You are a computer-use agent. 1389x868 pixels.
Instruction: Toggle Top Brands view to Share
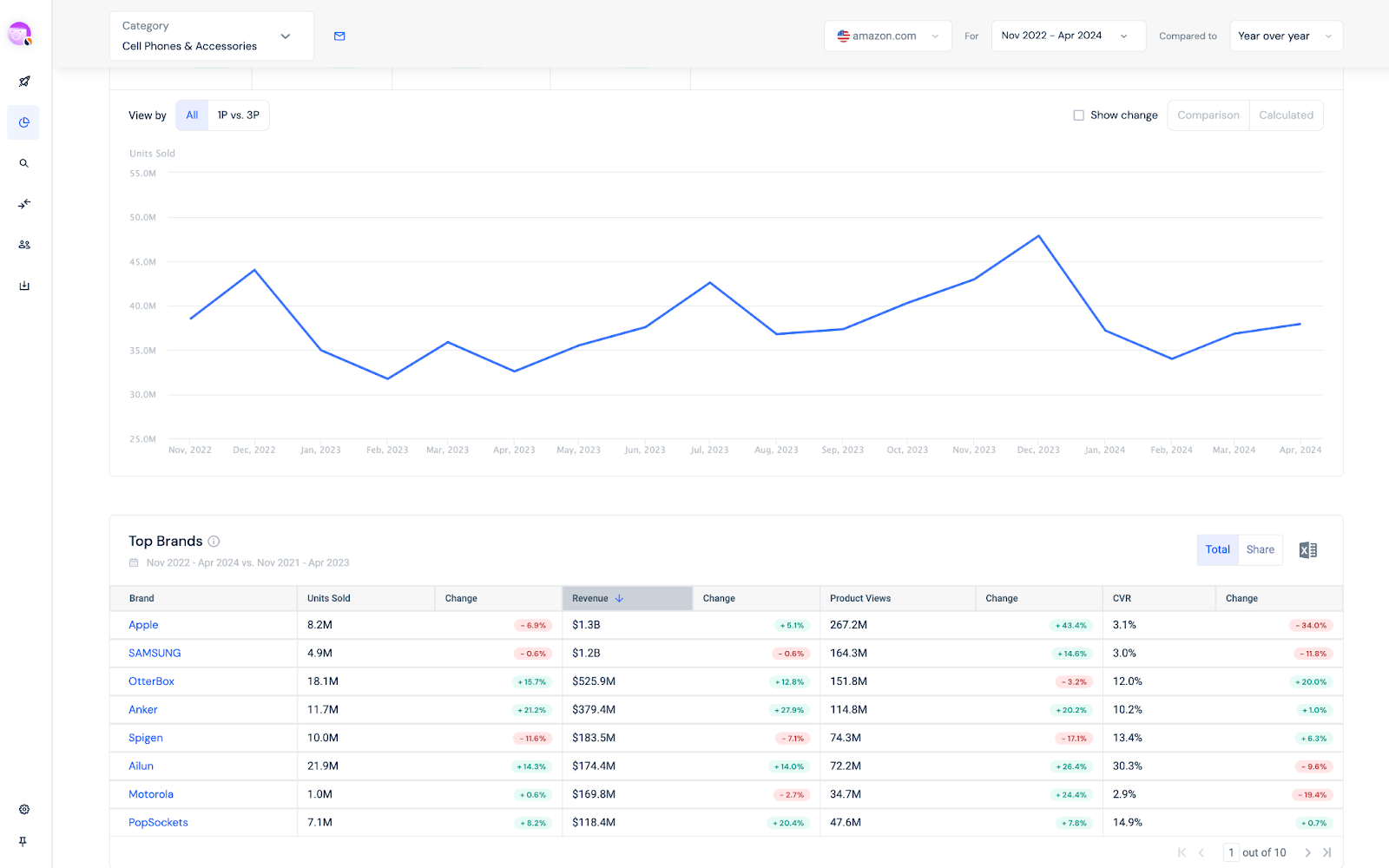1260,549
